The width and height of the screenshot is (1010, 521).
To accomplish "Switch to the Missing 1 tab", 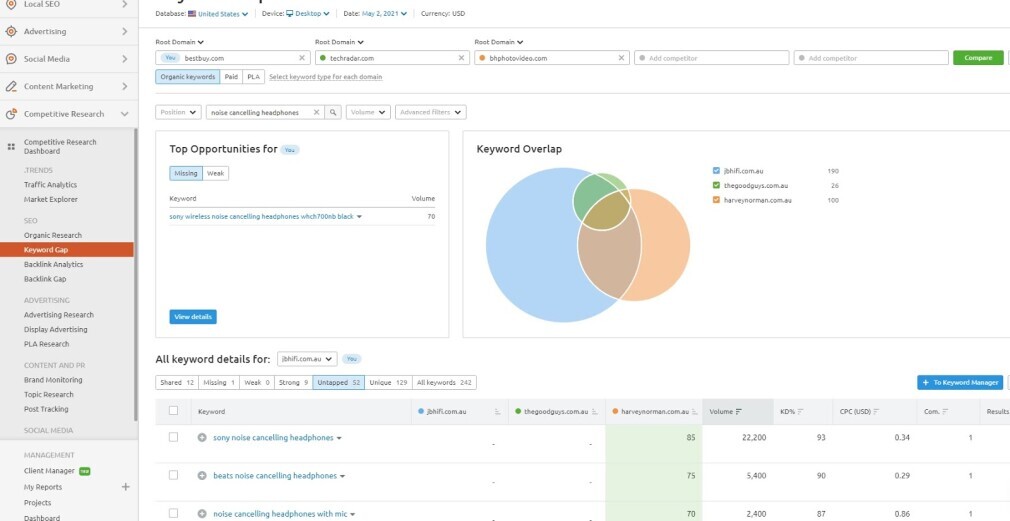I will pos(219,383).
